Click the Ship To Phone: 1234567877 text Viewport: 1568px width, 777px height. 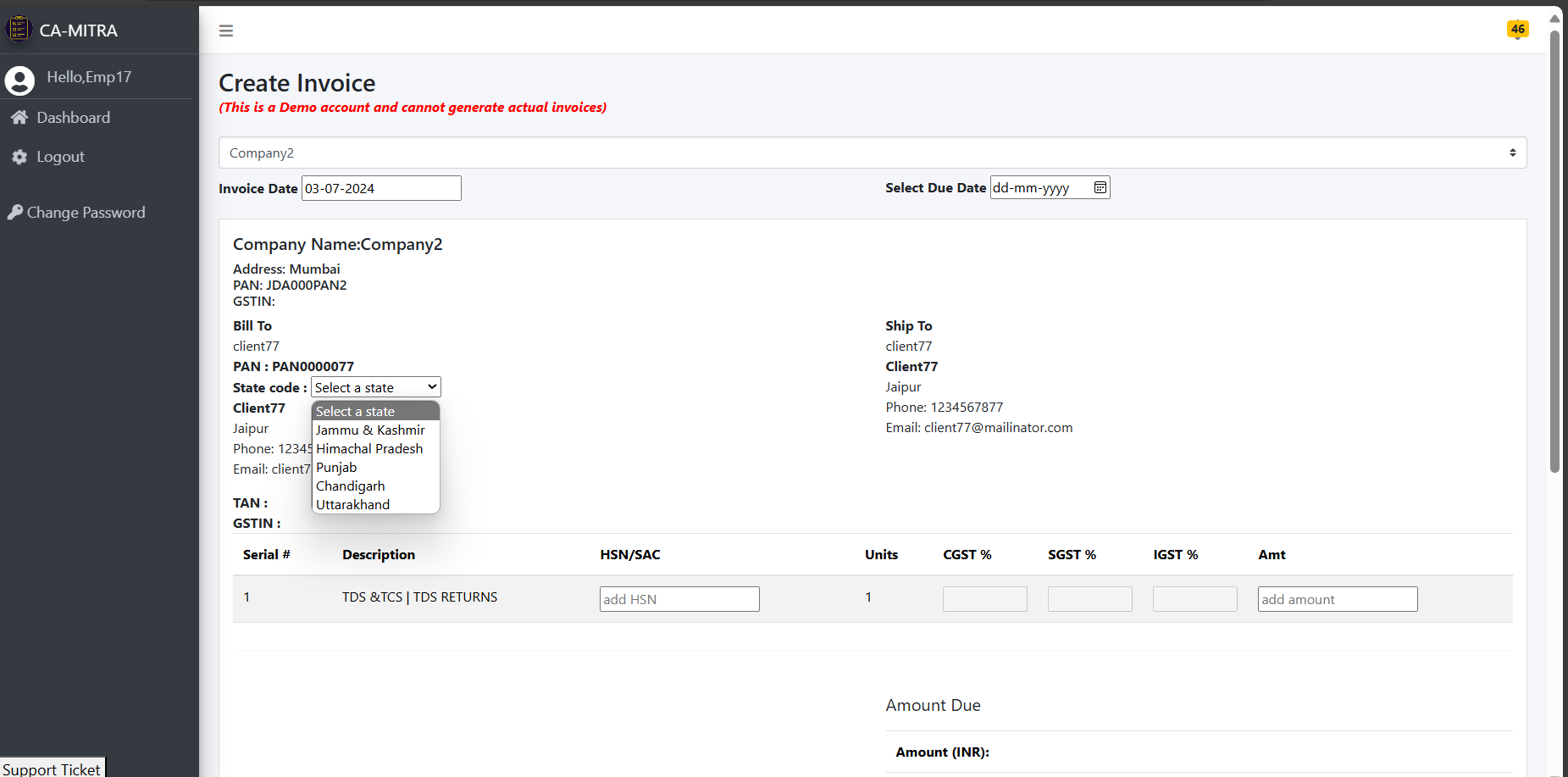(945, 408)
